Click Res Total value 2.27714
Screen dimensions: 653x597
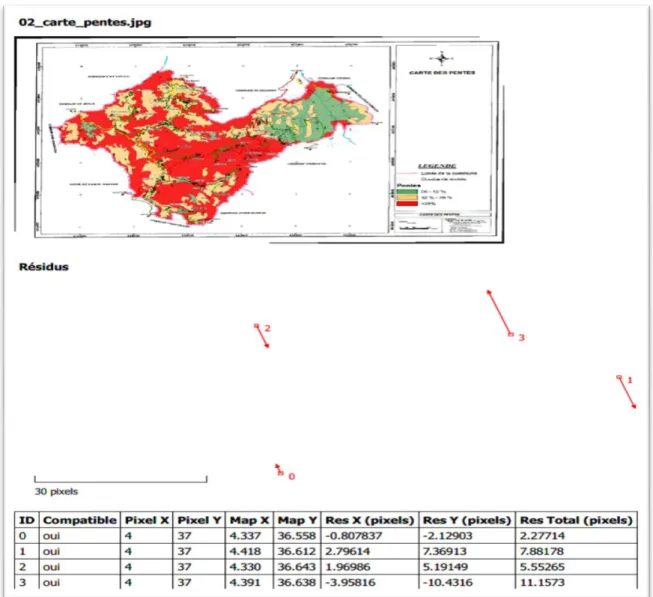(542, 536)
